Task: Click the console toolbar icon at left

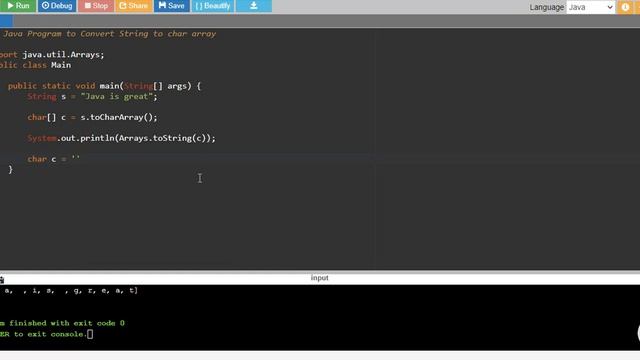Action: point(2,280)
